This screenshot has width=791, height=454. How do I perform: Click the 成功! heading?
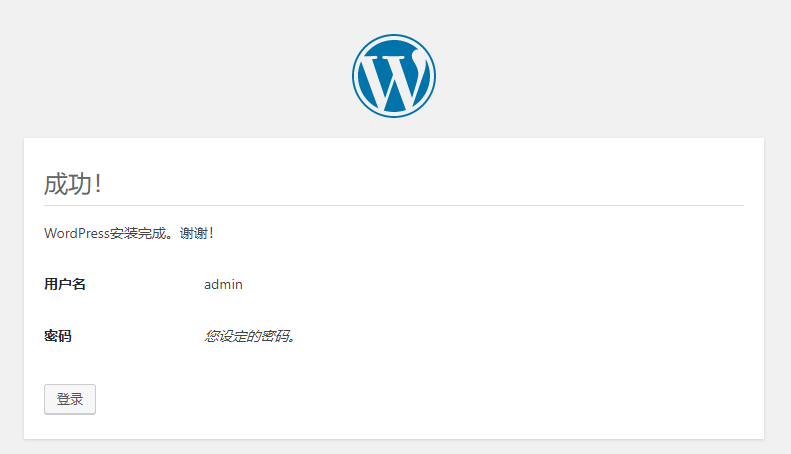(x=73, y=184)
